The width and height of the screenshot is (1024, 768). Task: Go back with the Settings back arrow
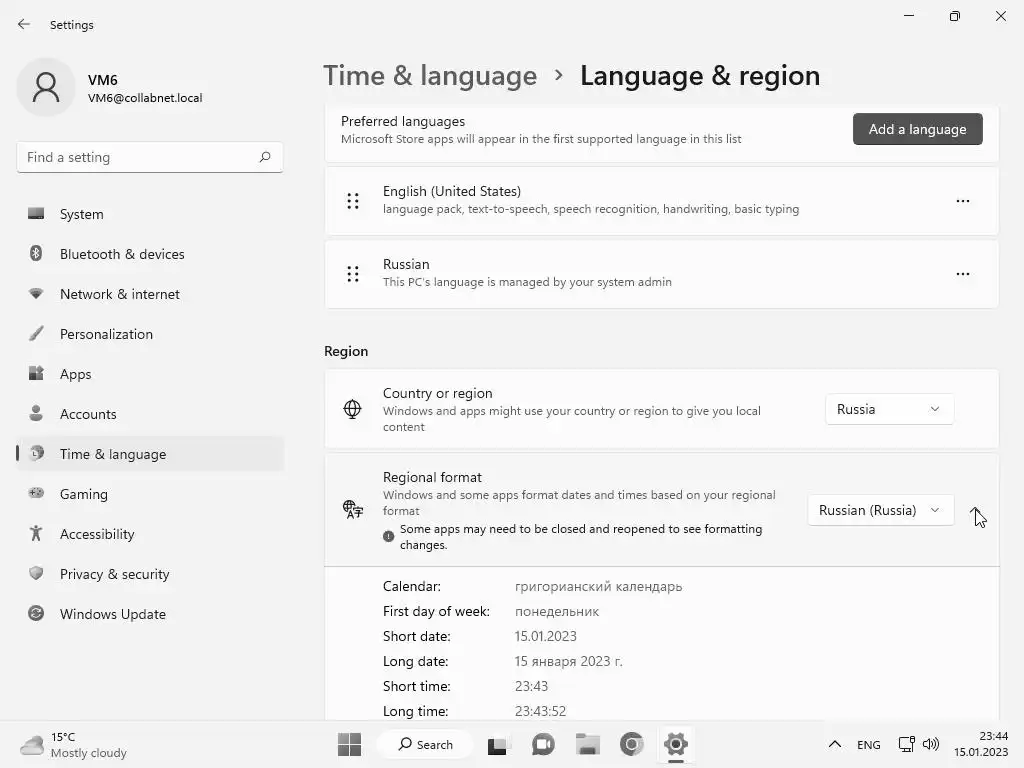pyautogui.click(x=24, y=24)
